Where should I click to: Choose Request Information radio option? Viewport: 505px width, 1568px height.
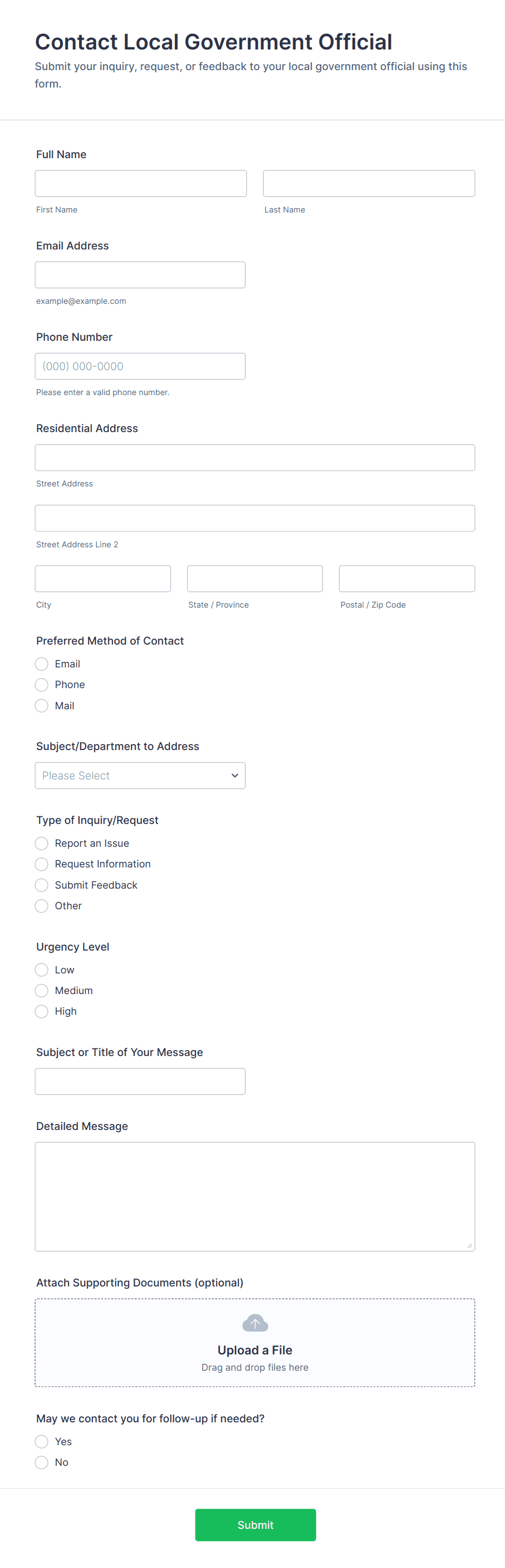[x=41, y=864]
